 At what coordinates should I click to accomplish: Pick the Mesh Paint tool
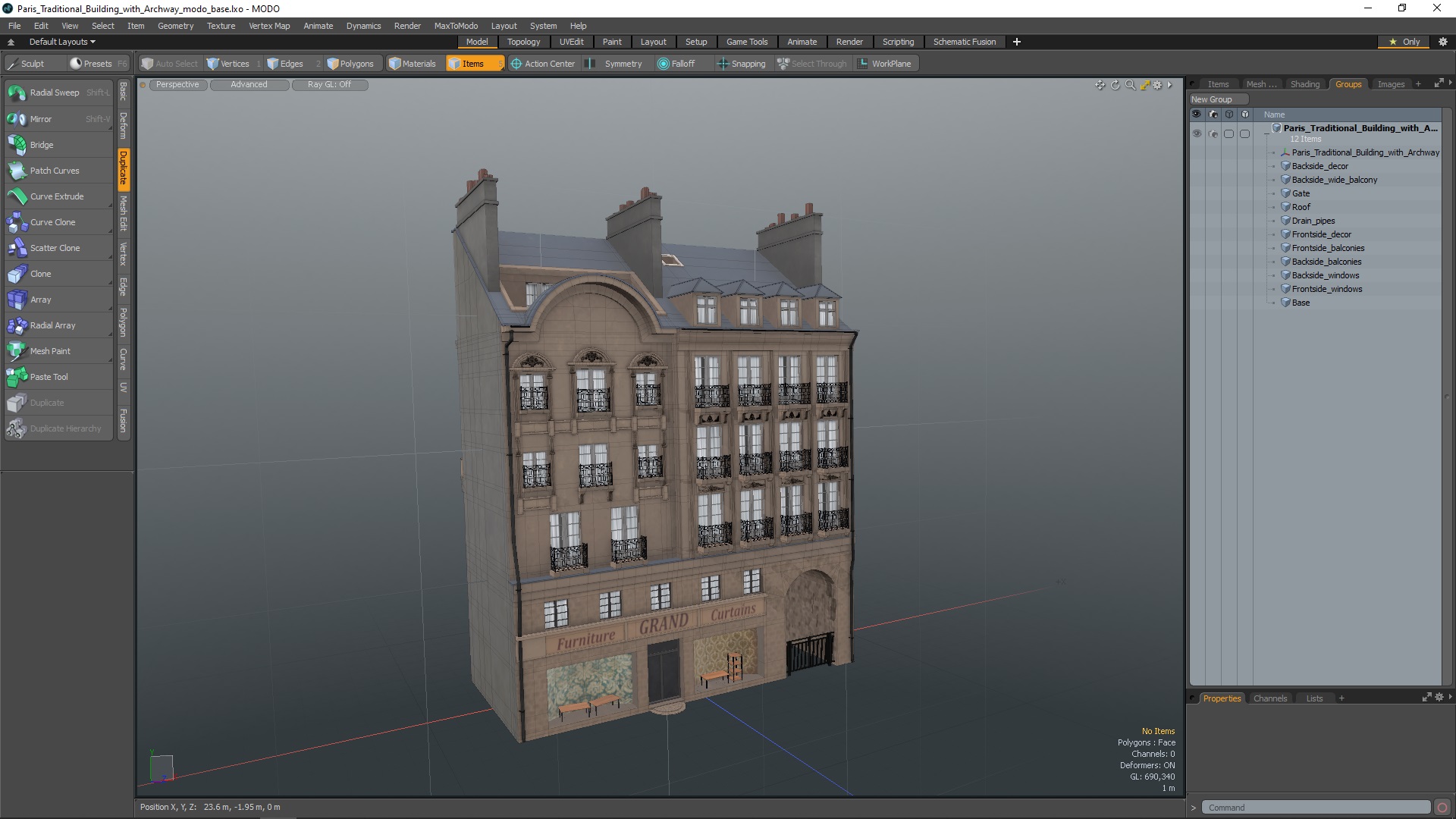pyautogui.click(x=50, y=351)
